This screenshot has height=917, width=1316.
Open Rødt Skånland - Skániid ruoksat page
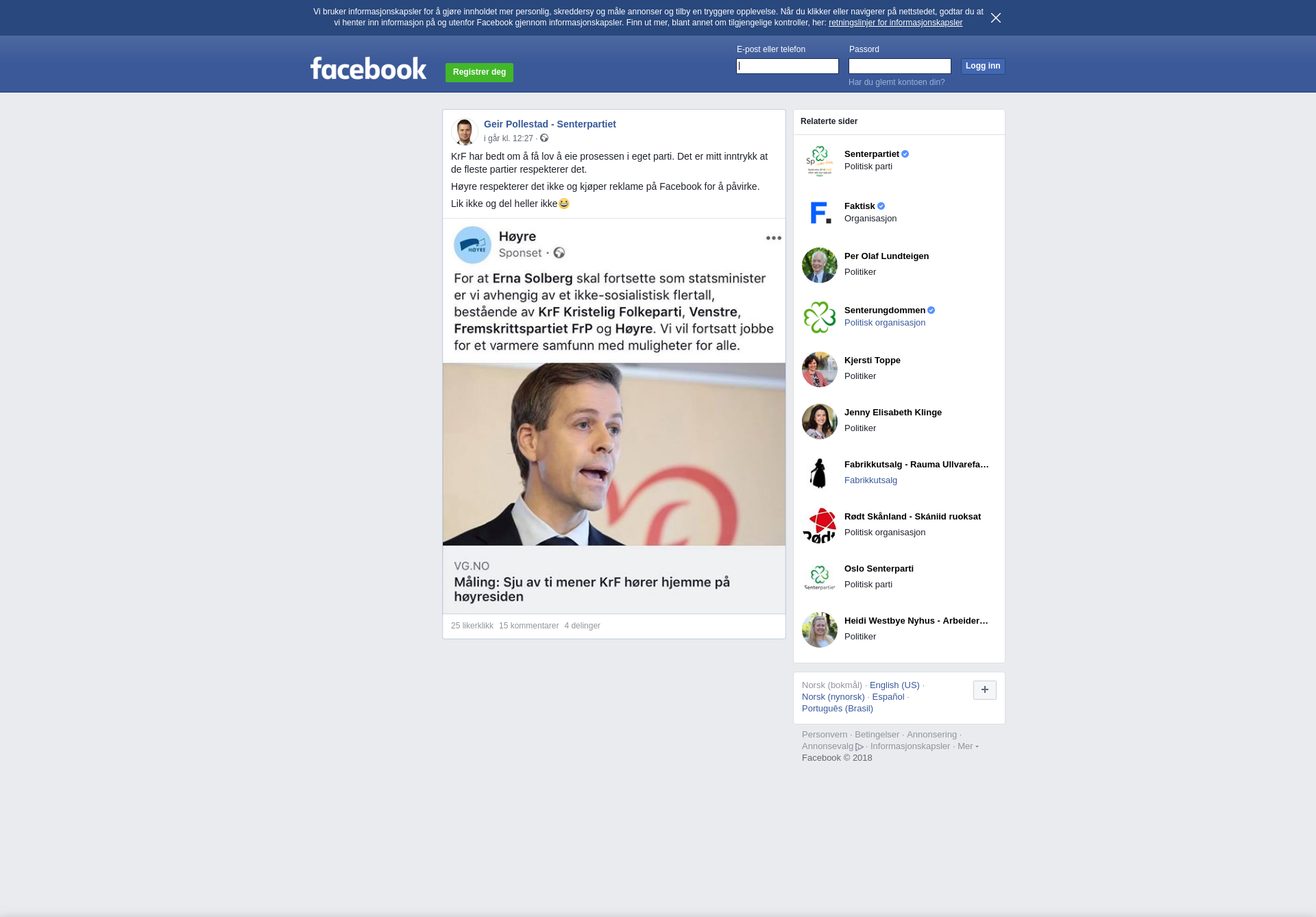(912, 517)
